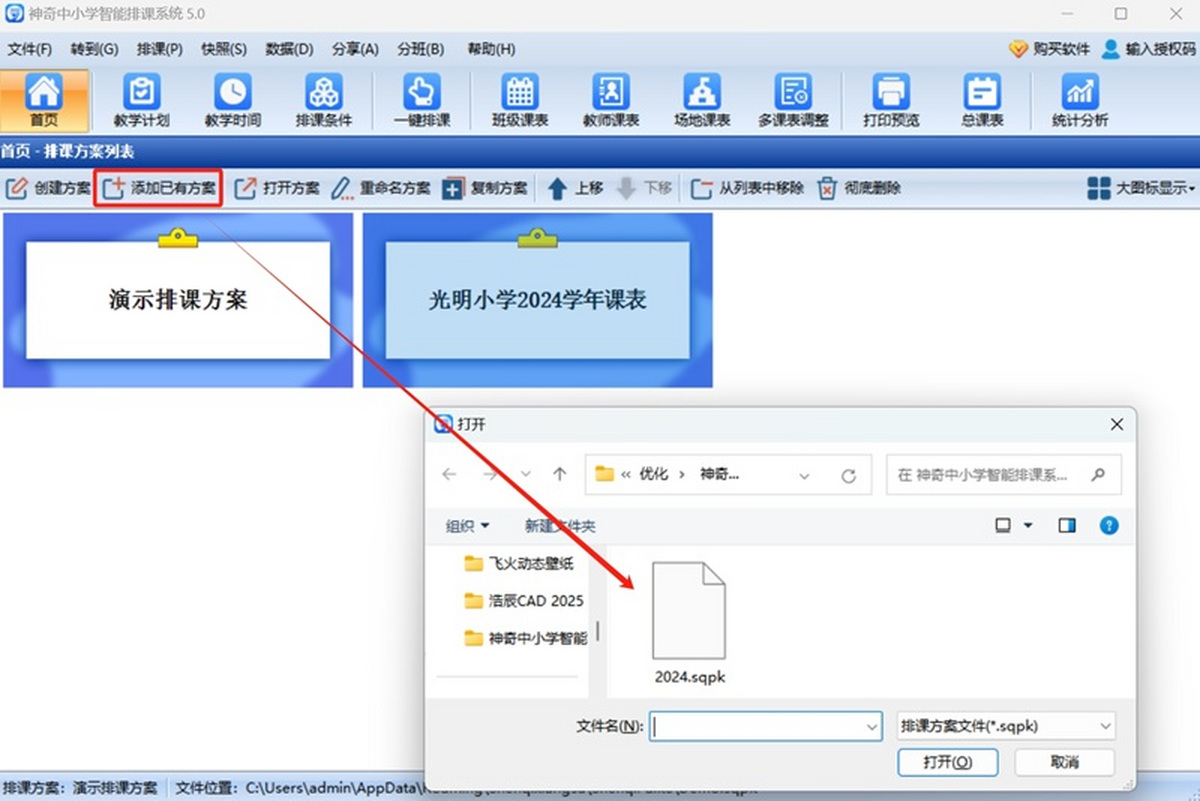Open the dialog help icon
Image resolution: width=1200 pixels, height=801 pixels.
(x=1108, y=525)
